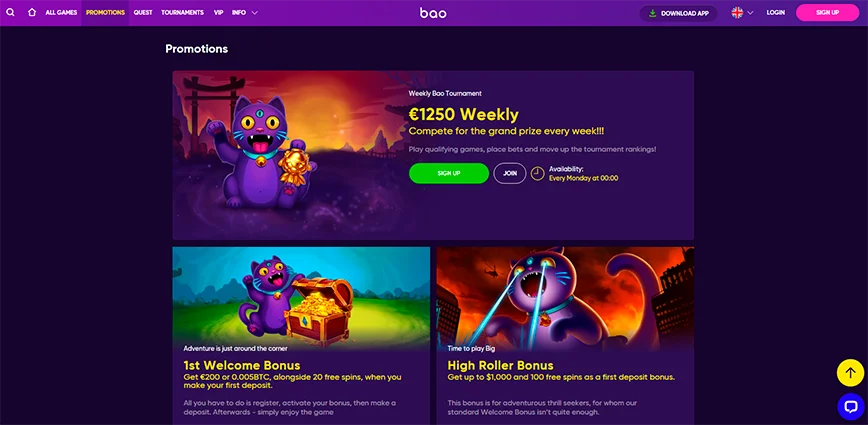Click the pink Sign Up button

(827, 13)
